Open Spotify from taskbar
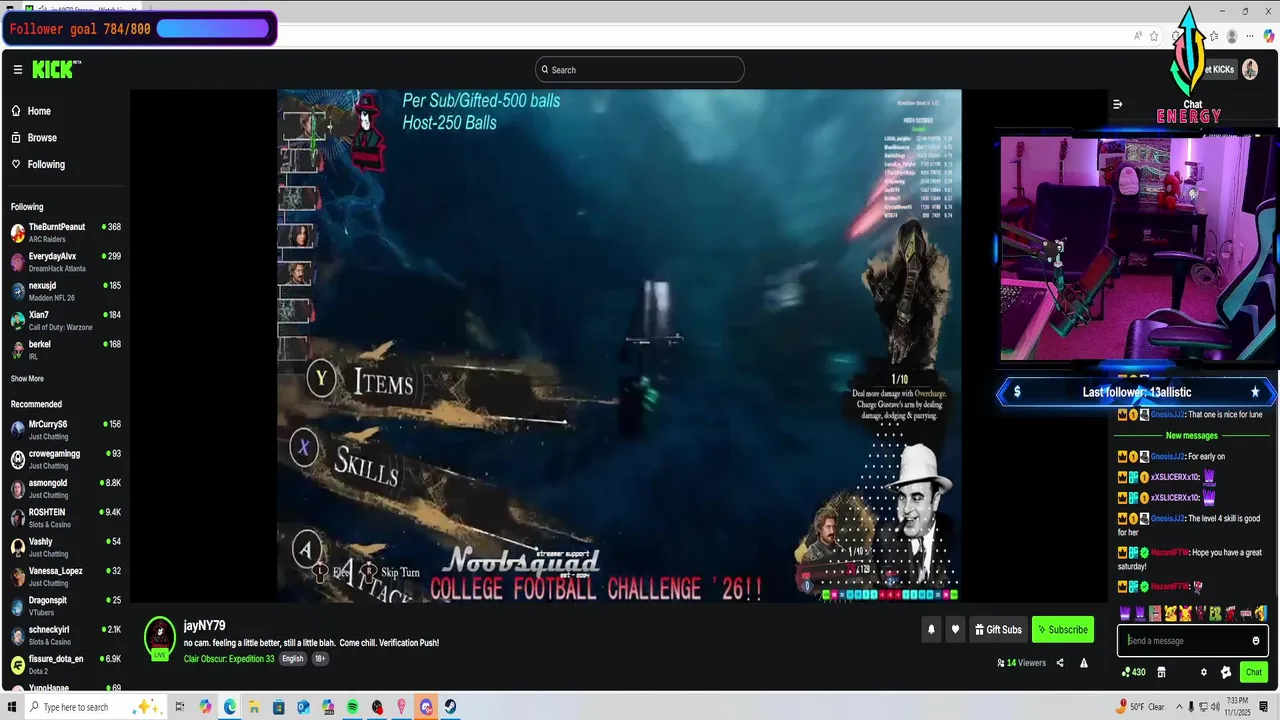 coord(353,707)
